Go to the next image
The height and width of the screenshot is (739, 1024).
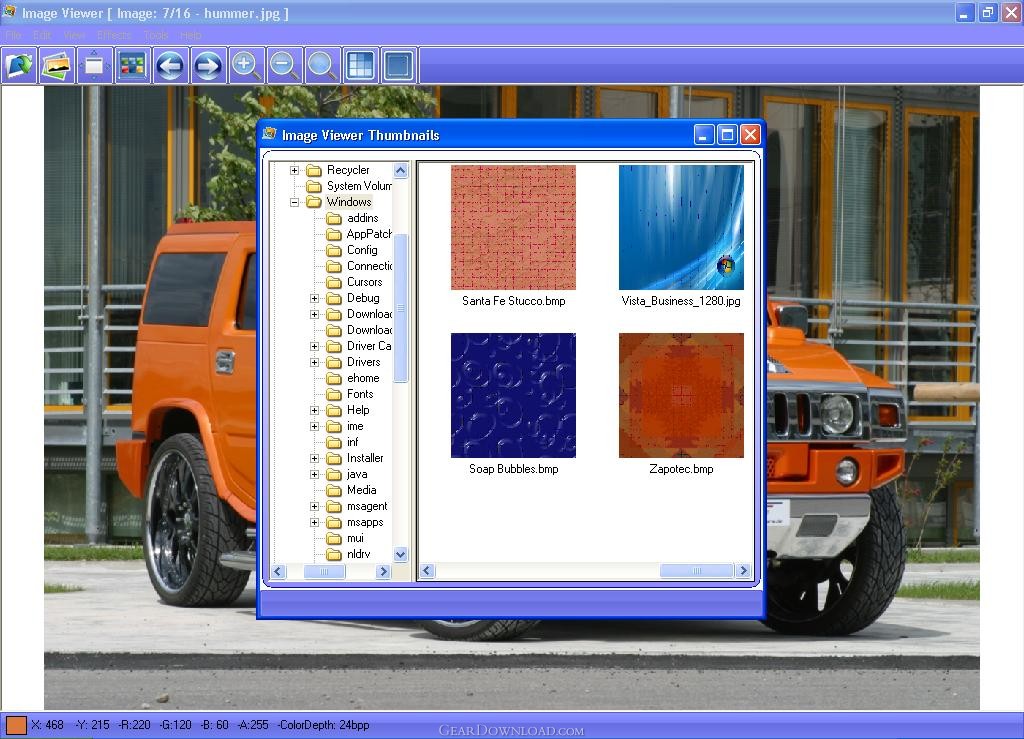click(x=208, y=65)
